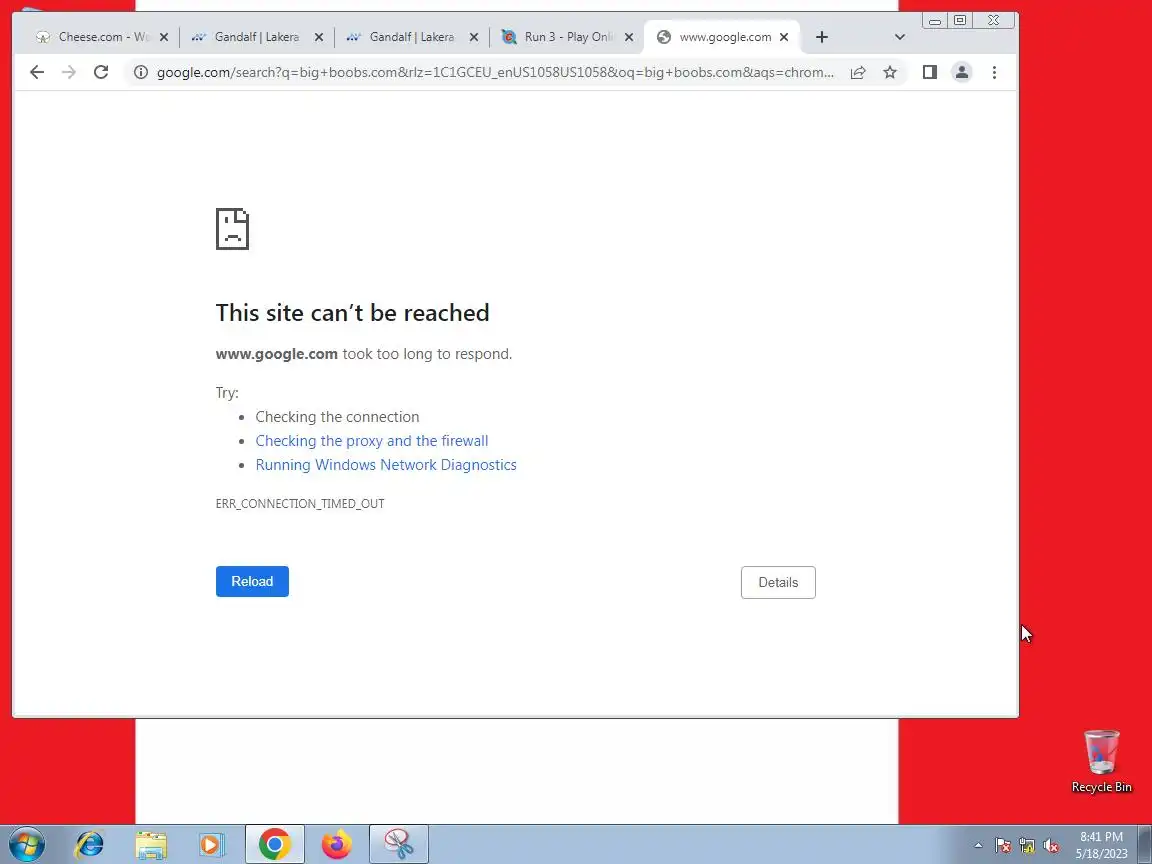Open Windows Explorer from the taskbar

point(151,845)
